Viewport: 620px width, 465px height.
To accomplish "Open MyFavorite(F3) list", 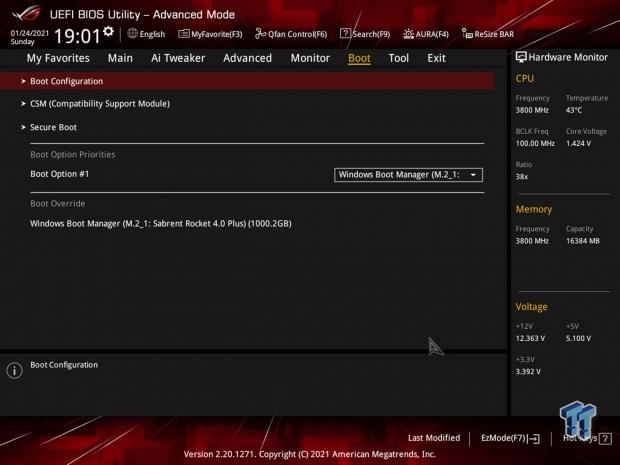I will (210, 34).
